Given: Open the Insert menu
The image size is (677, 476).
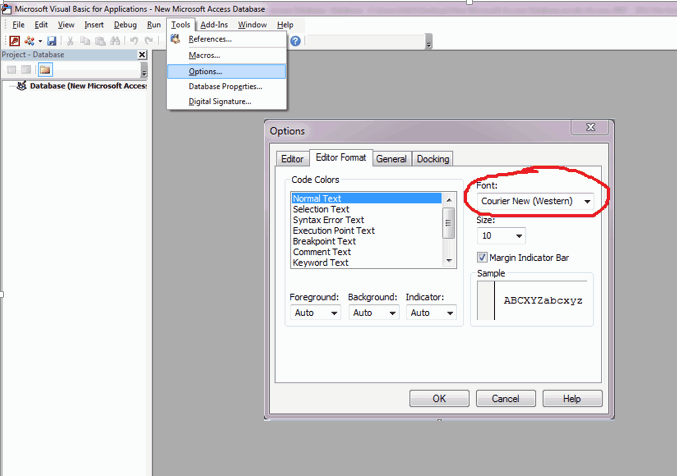Looking at the screenshot, I should [94, 25].
